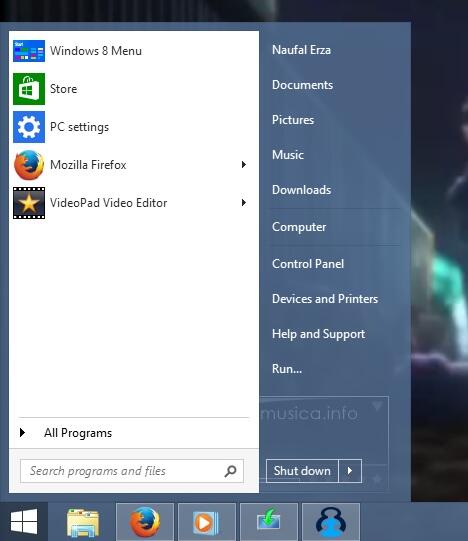This screenshot has height=541, width=468.
Task: Click the magnifier icon in the search box
Action: [x=230, y=471]
